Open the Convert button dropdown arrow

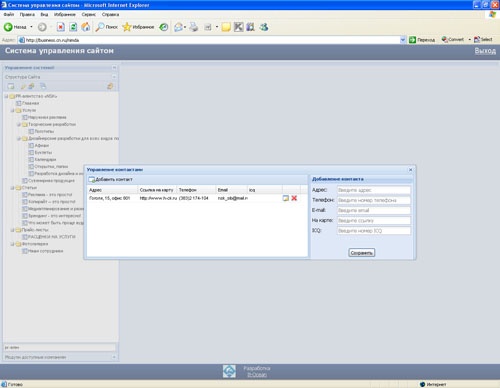[x=469, y=39]
